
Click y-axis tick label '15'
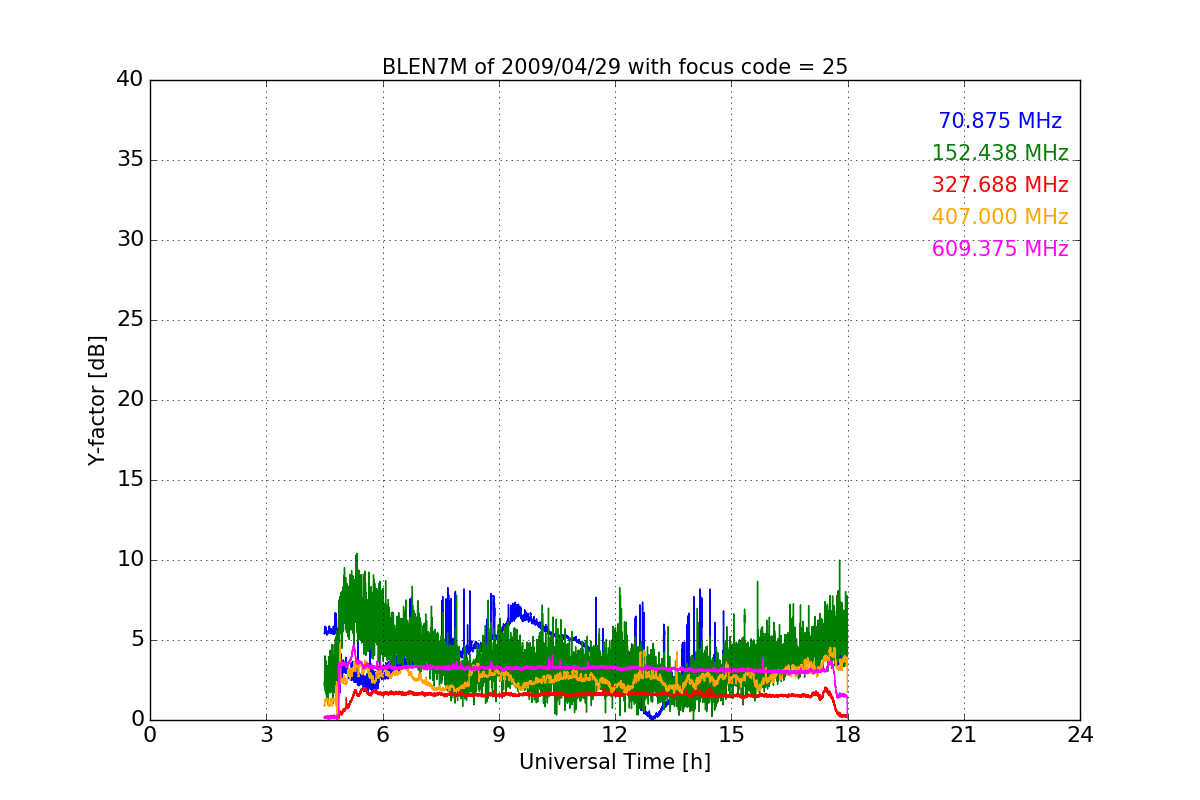(130, 480)
